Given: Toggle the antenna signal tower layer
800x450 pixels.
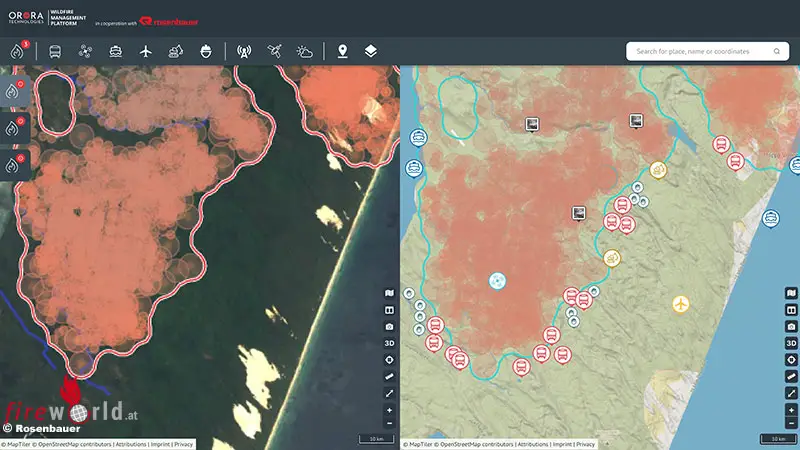Looking at the screenshot, I should (244, 51).
